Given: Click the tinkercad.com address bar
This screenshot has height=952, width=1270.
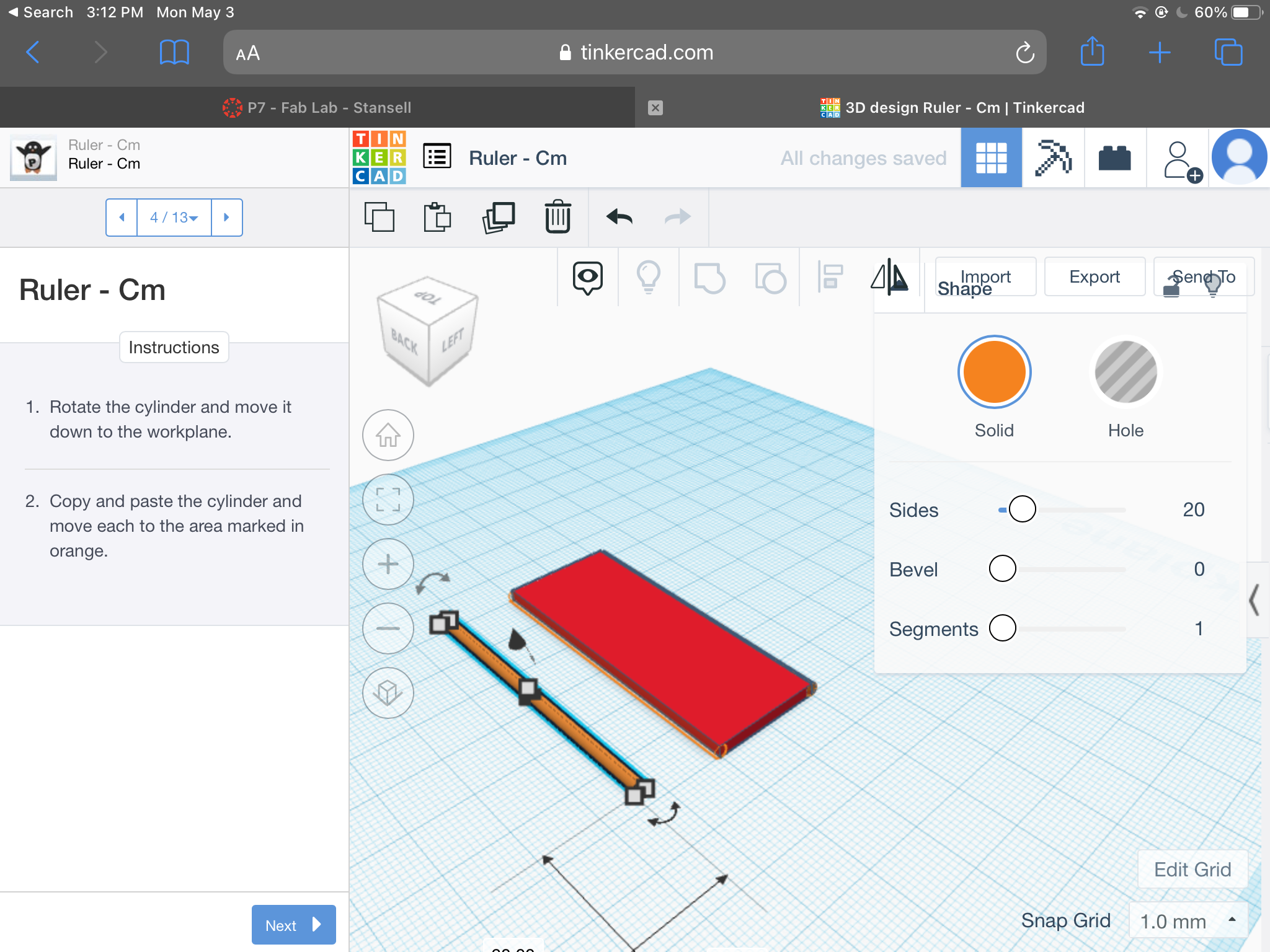Looking at the screenshot, I should (x=634, y=53).
